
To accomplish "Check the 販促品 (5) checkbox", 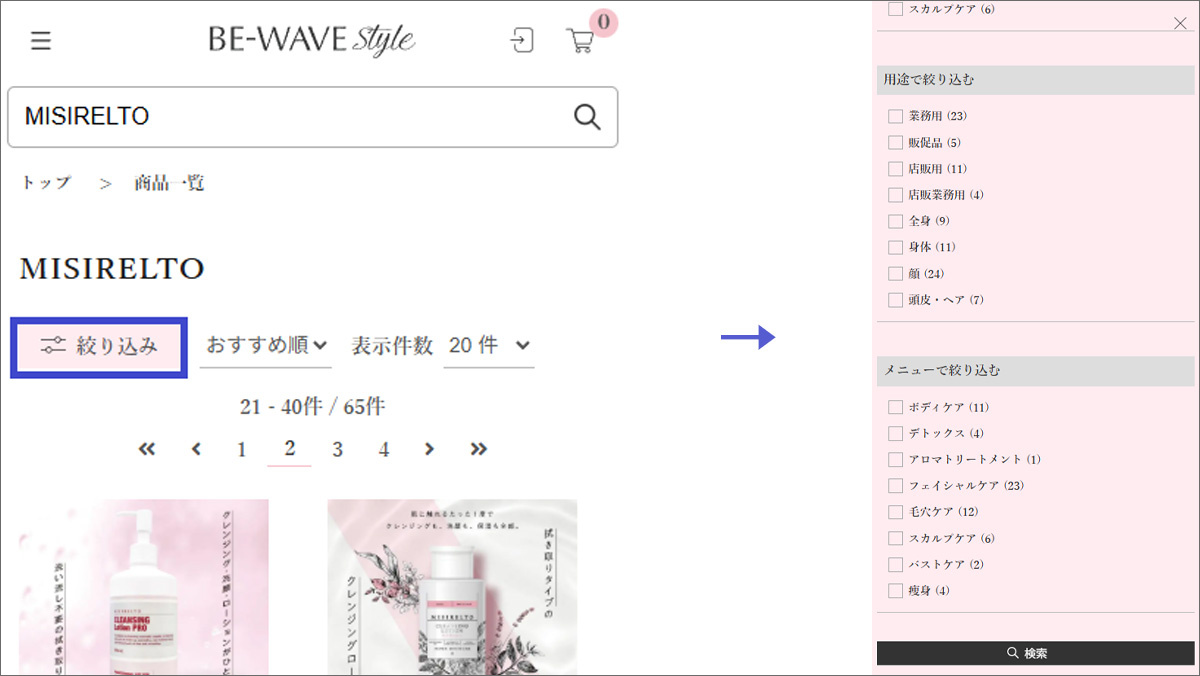I will (x=895, y=142).
